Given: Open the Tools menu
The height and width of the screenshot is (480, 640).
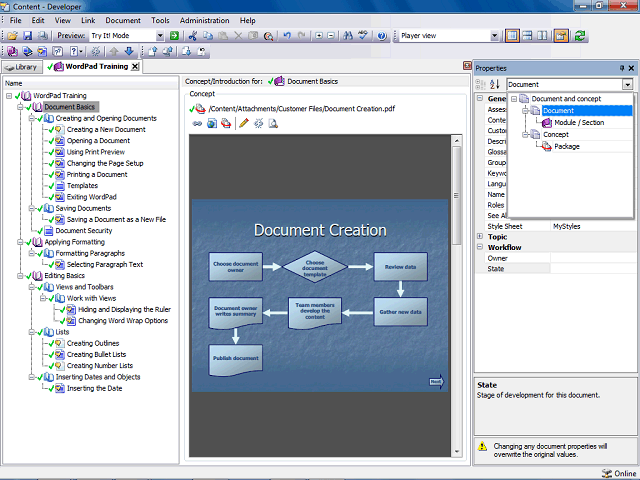Looking at the screenshot, I should coord(160,20).
